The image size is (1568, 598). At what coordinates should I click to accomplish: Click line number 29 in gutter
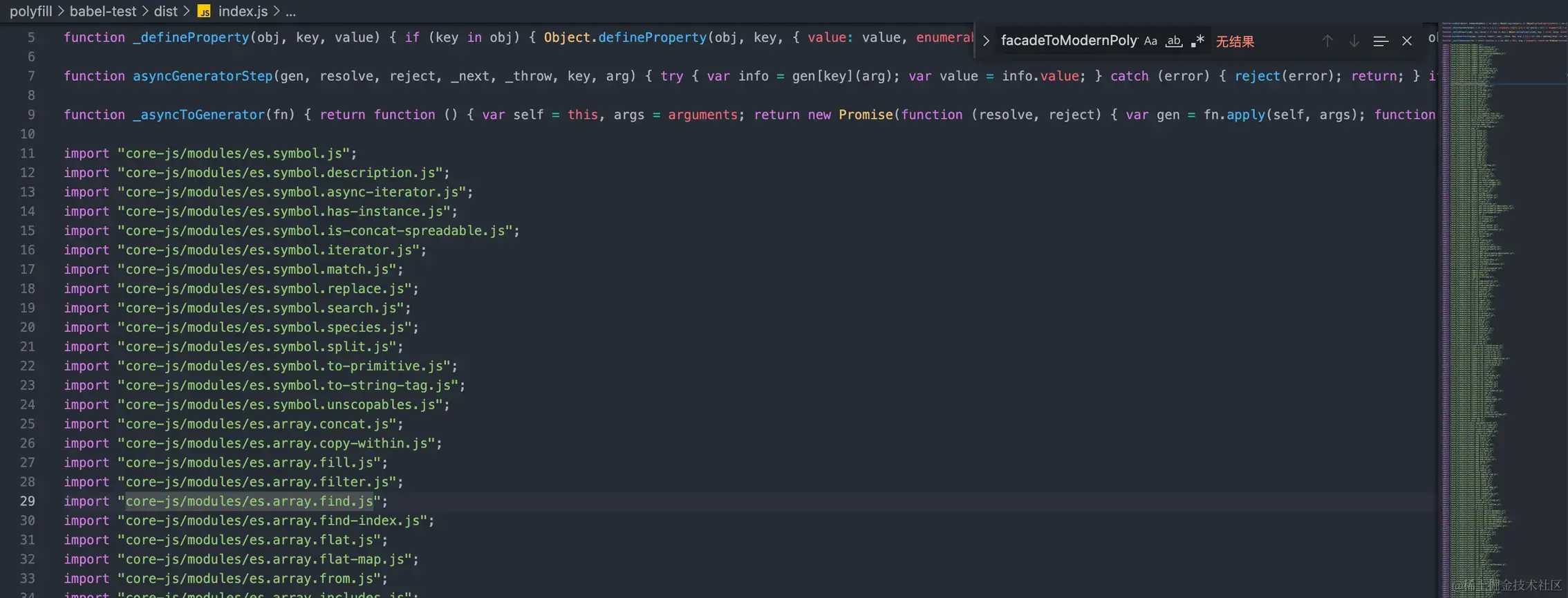tap(27, 501)
